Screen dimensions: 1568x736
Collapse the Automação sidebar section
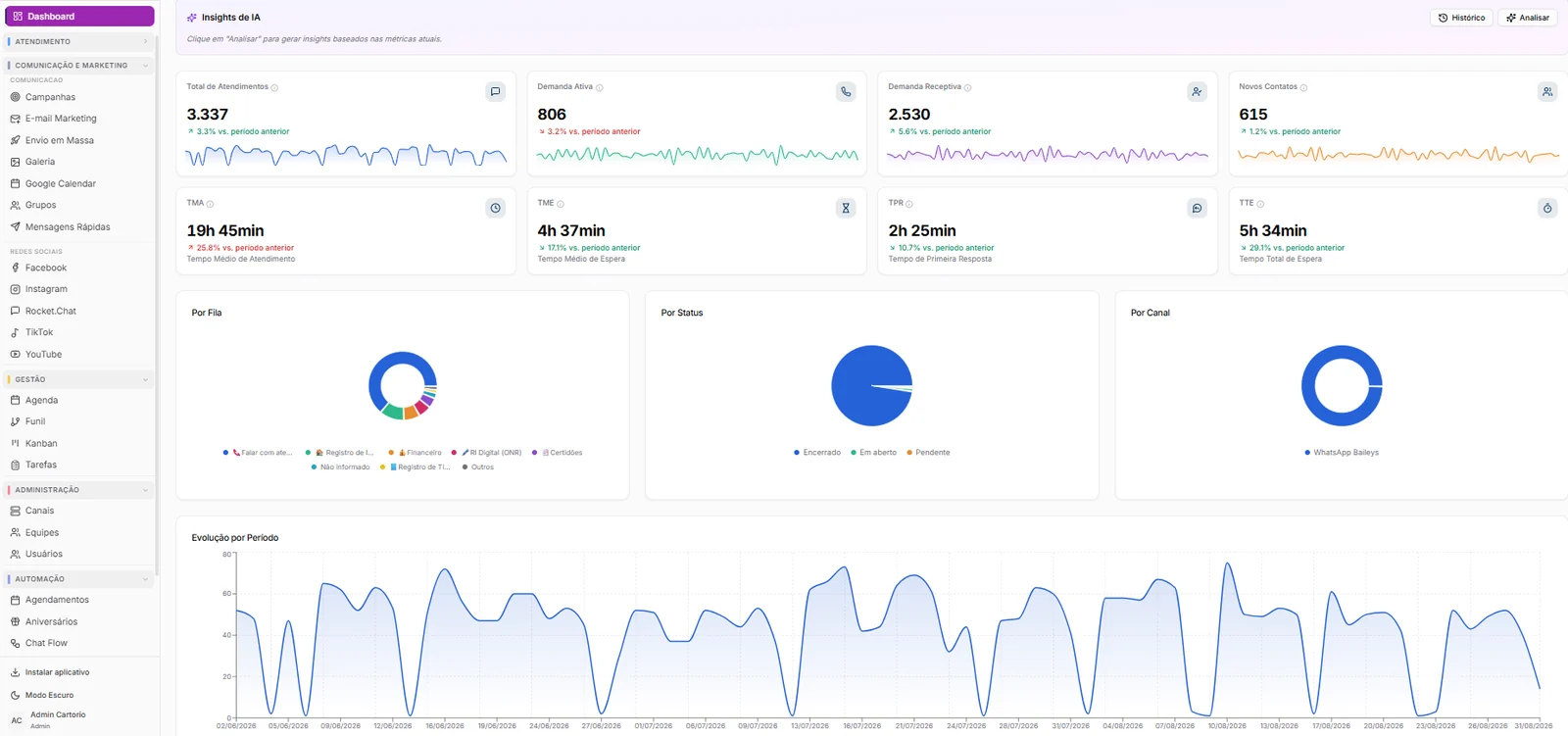click(79, 579)
